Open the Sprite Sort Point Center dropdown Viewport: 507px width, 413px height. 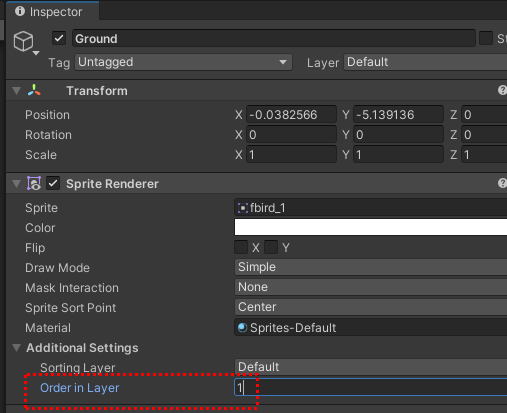tap(371, 307)
